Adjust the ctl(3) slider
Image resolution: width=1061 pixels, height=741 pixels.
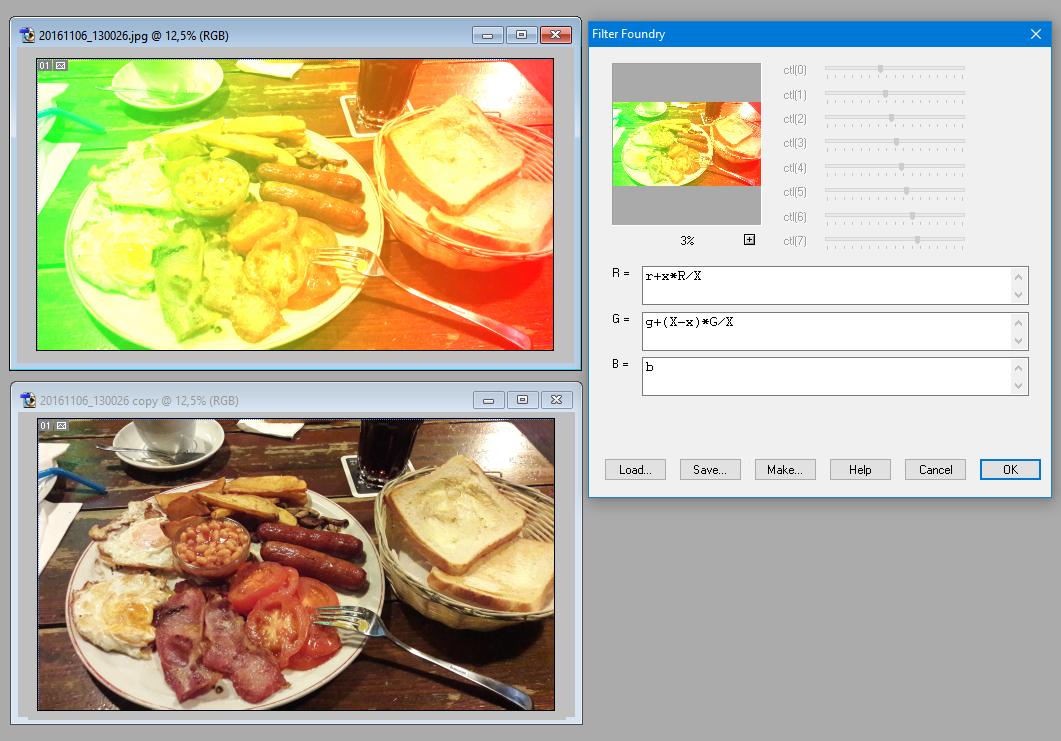pos(895,143)
